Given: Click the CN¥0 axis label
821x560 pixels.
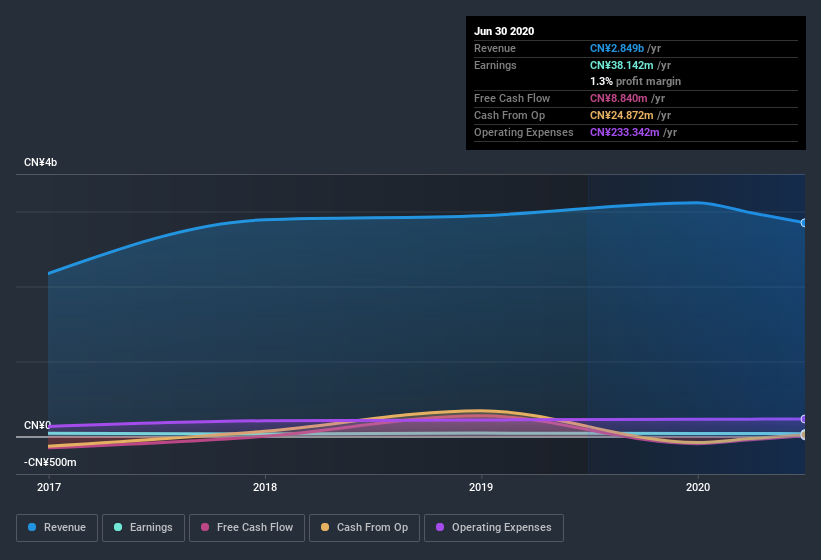Looking at the screenshot, I should pos(37,425).
